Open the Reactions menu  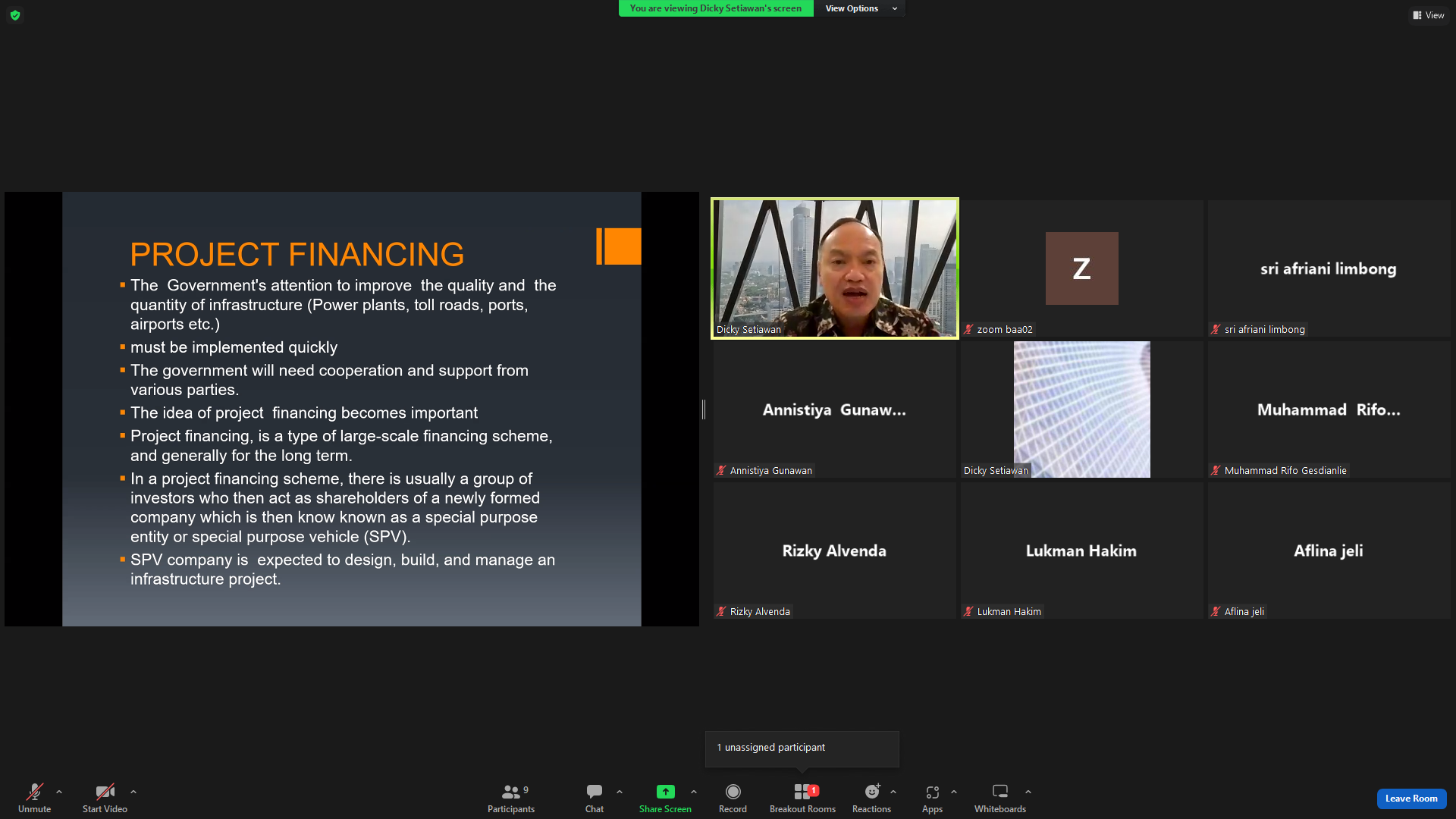(872, 798)
